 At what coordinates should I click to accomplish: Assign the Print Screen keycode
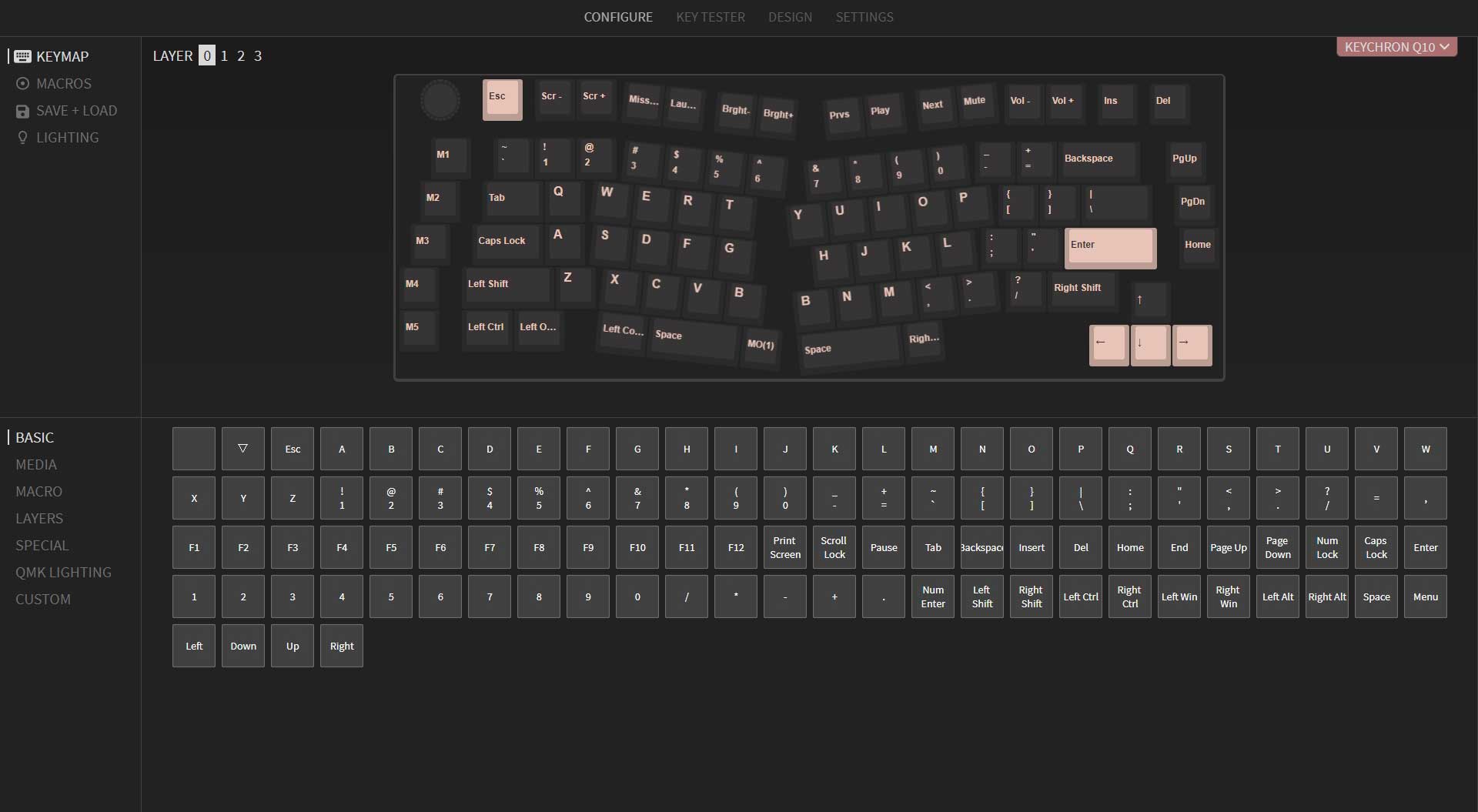pos(784,547)
